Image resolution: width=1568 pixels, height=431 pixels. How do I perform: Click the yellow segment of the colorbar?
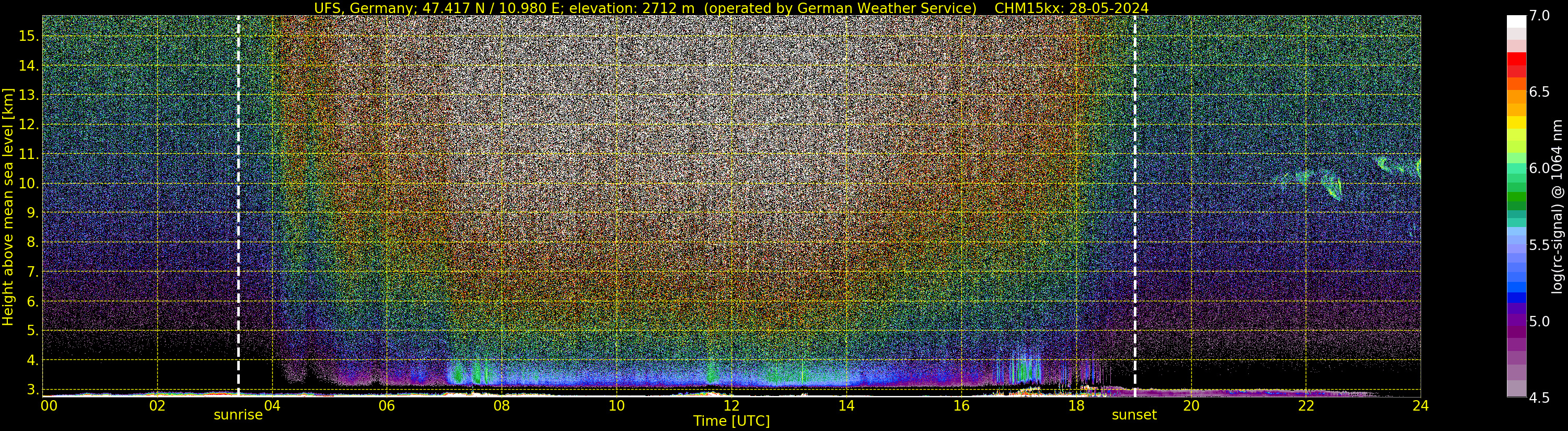point(1516,122)
